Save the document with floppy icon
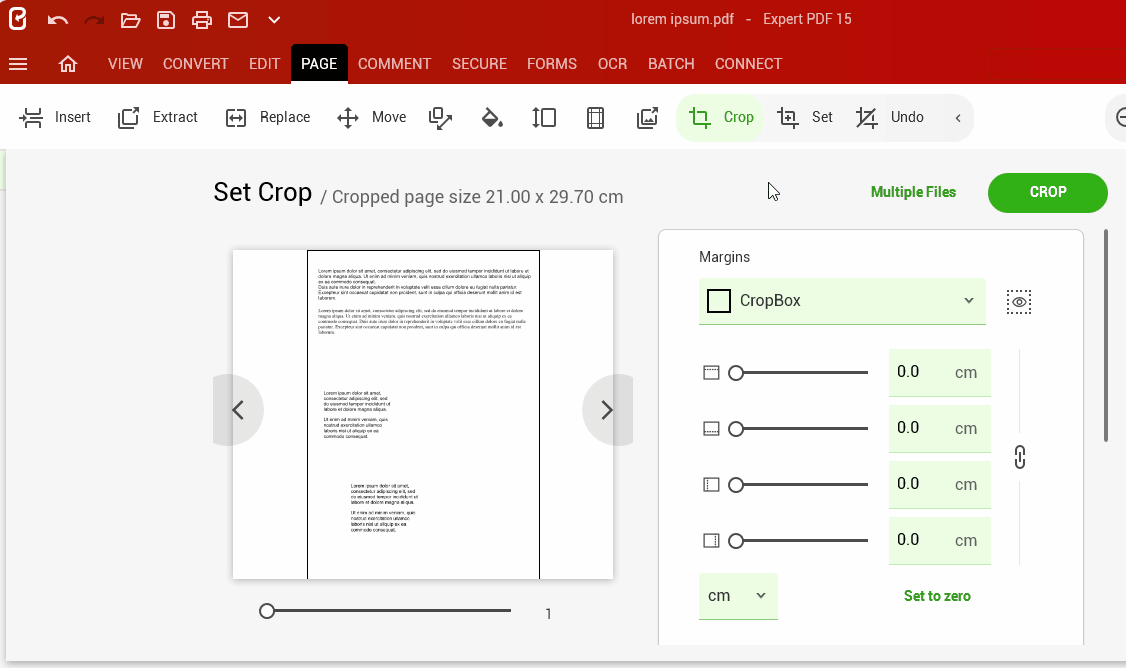Image resolution: width=1126 pixels, height=668 pixels. coord(166,20)
